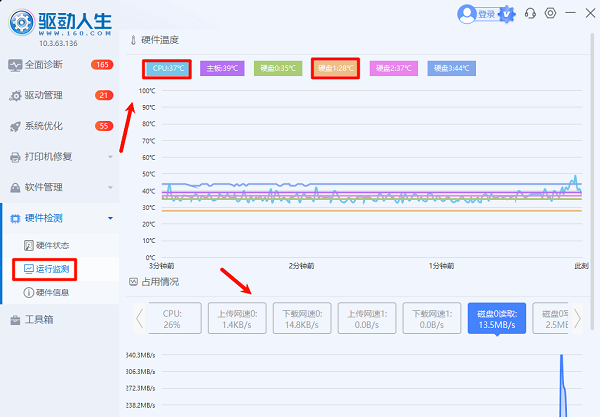Select the 上传网速1: 0.0B/s card

tap(367, 318)
